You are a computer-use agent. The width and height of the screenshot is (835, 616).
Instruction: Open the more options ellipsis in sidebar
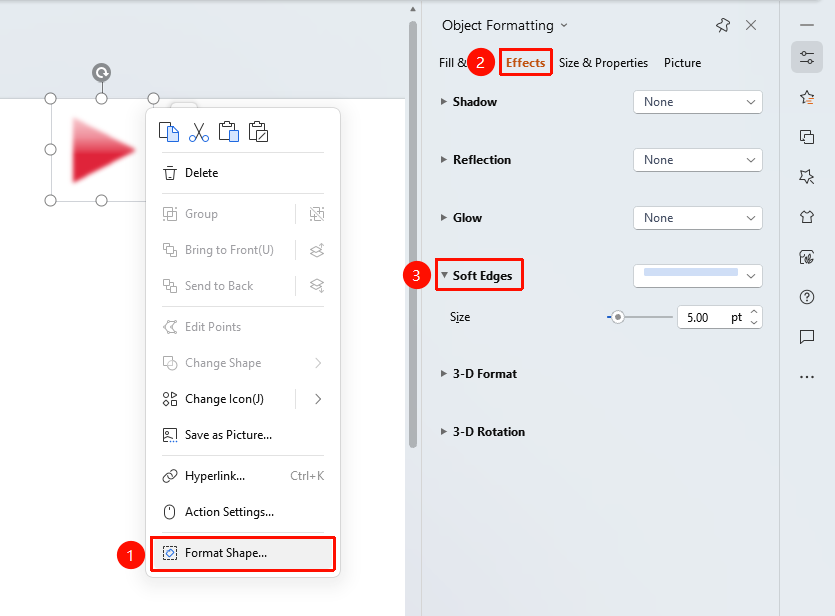[807, 377]
